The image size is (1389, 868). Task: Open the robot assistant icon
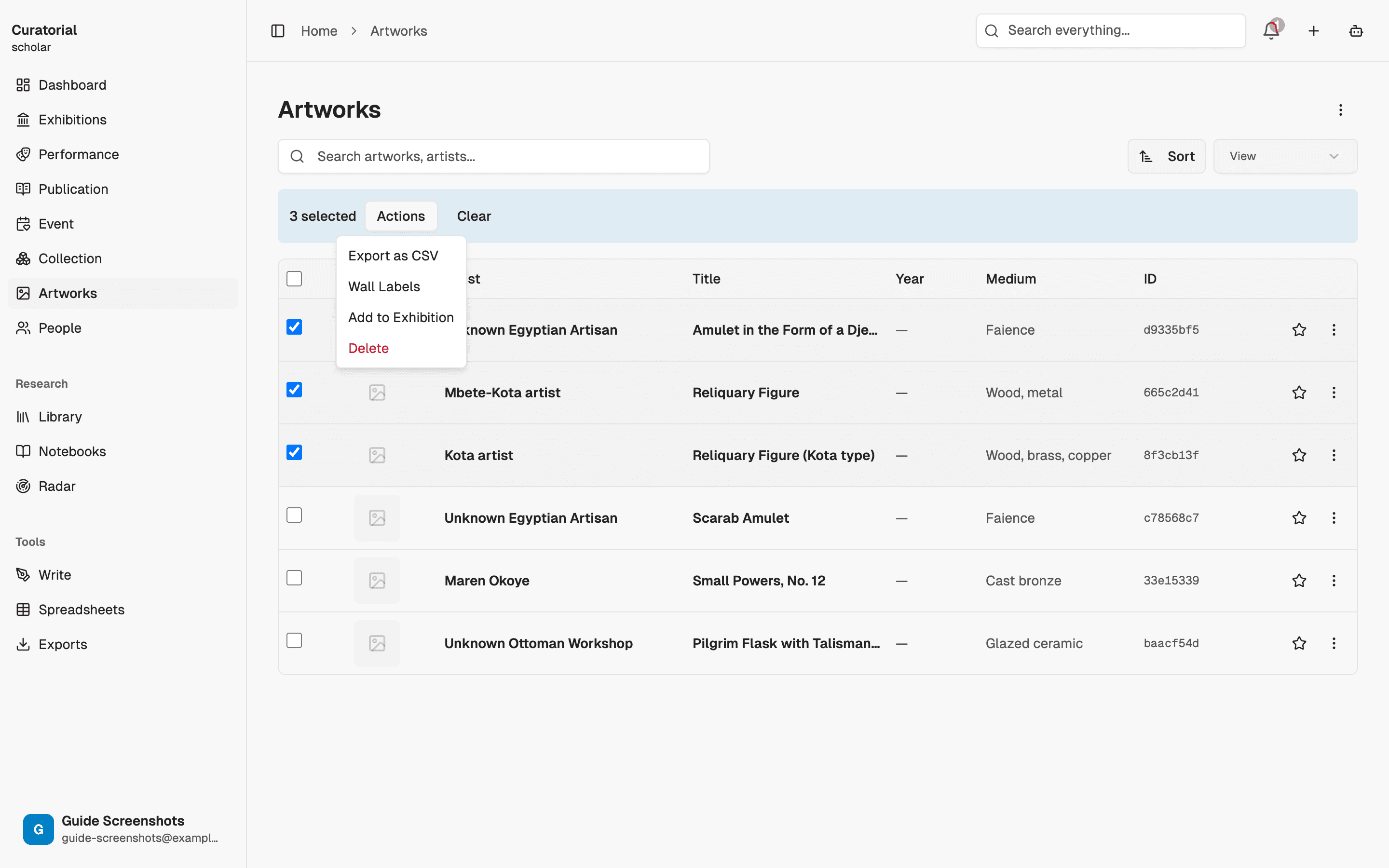(x=1356, y=31)
